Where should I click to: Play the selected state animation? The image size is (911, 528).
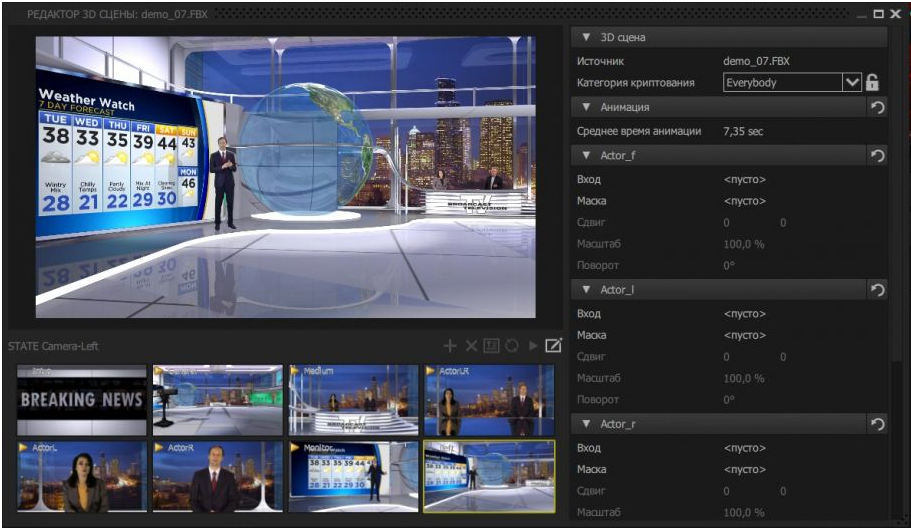tap(533, 346)
